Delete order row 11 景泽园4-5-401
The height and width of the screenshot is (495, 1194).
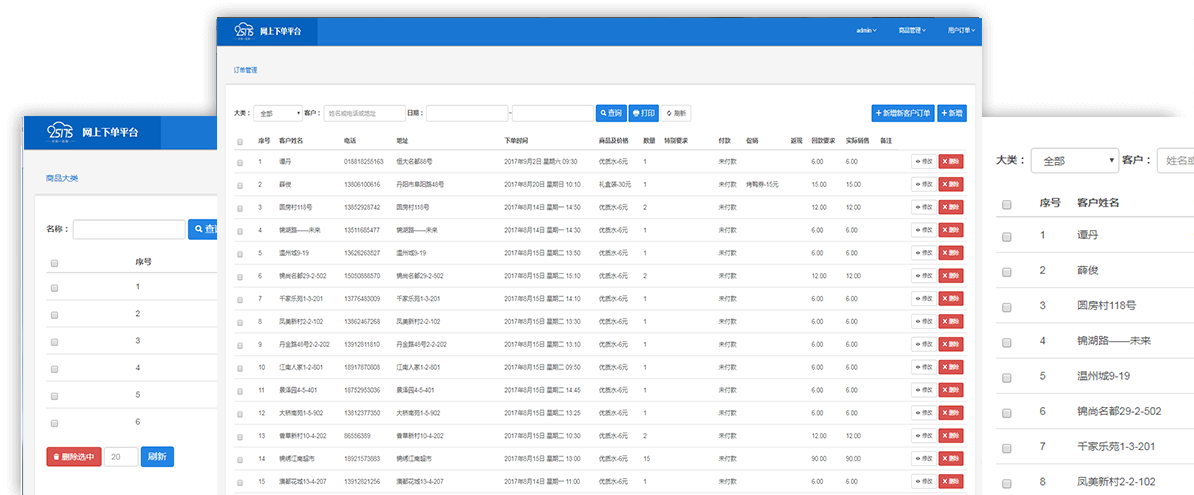coord(951,390)
